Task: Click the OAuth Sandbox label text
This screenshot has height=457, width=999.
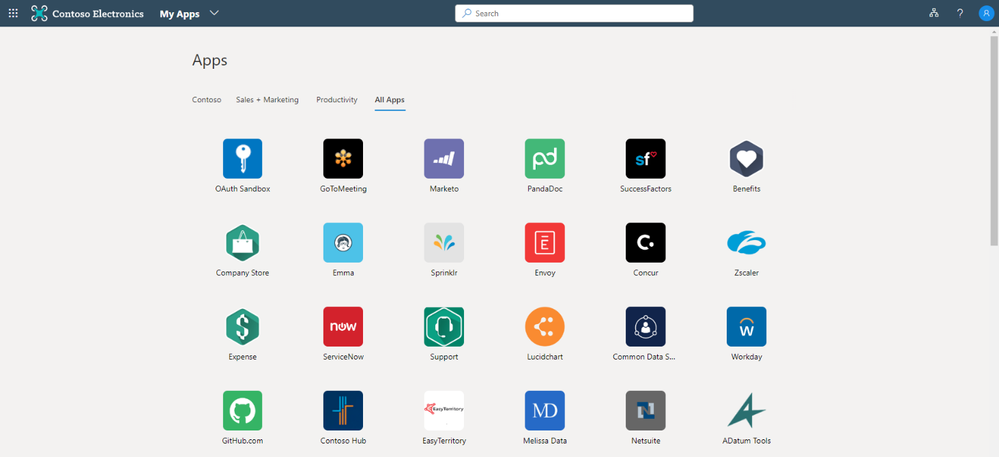Action: click(242, 189)
